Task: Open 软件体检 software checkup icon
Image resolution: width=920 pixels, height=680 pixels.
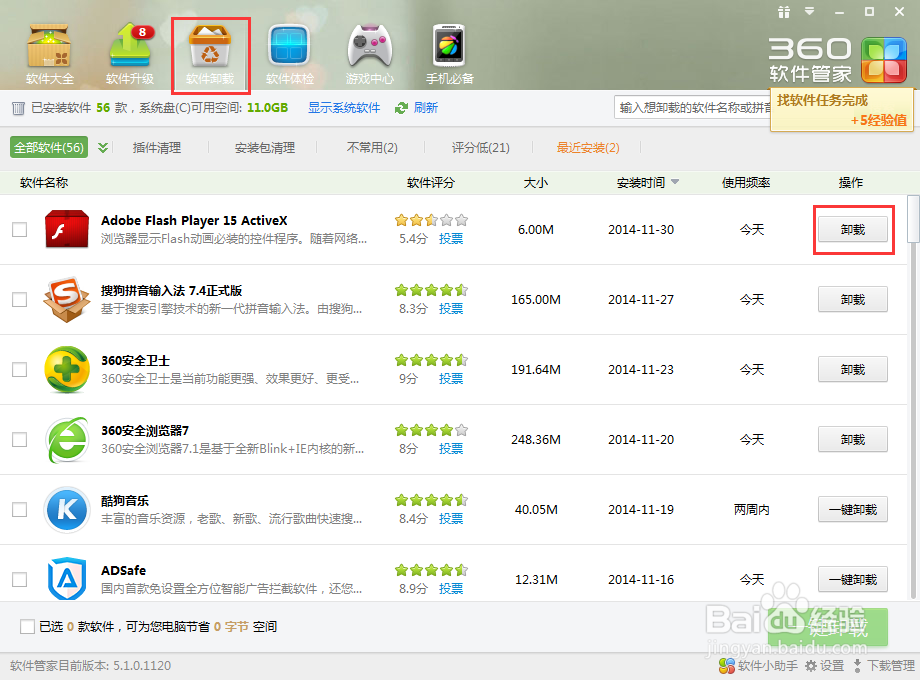Action: (x=289, y=54)
